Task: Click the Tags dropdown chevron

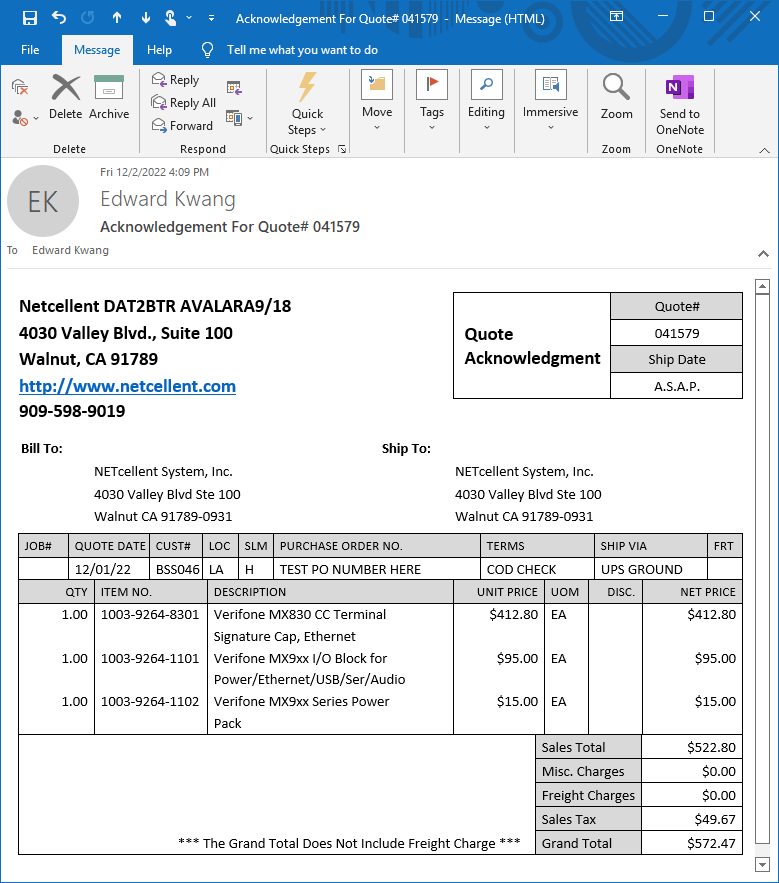Action: click(432, 128)
